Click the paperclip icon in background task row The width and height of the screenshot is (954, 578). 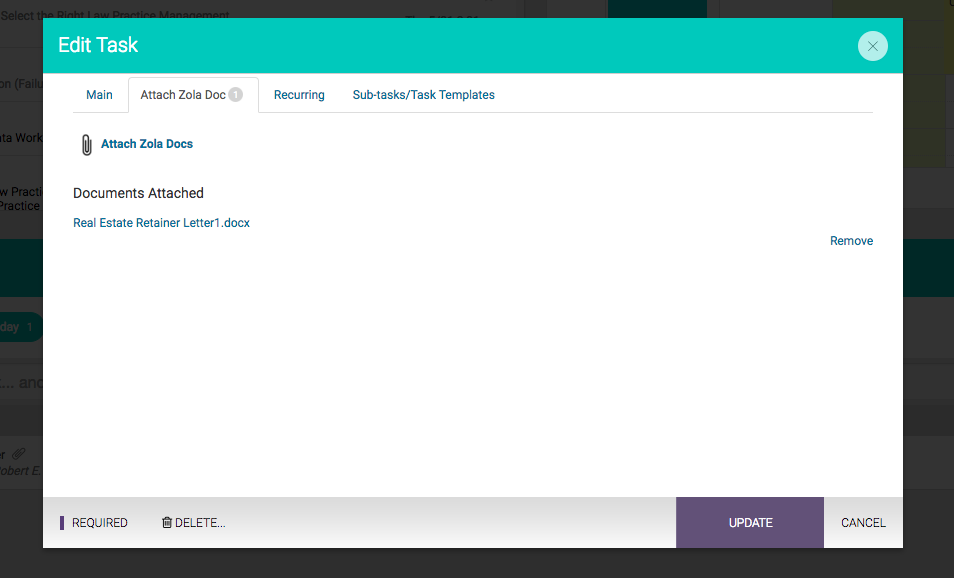(x=19, y=453)
